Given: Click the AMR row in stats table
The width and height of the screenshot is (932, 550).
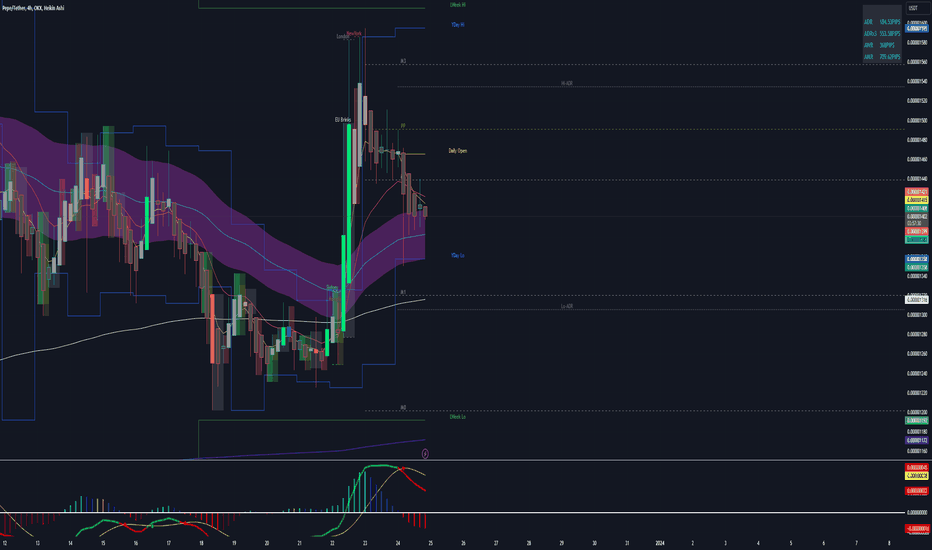Looking at the screenshot, I should pos(881,57).
